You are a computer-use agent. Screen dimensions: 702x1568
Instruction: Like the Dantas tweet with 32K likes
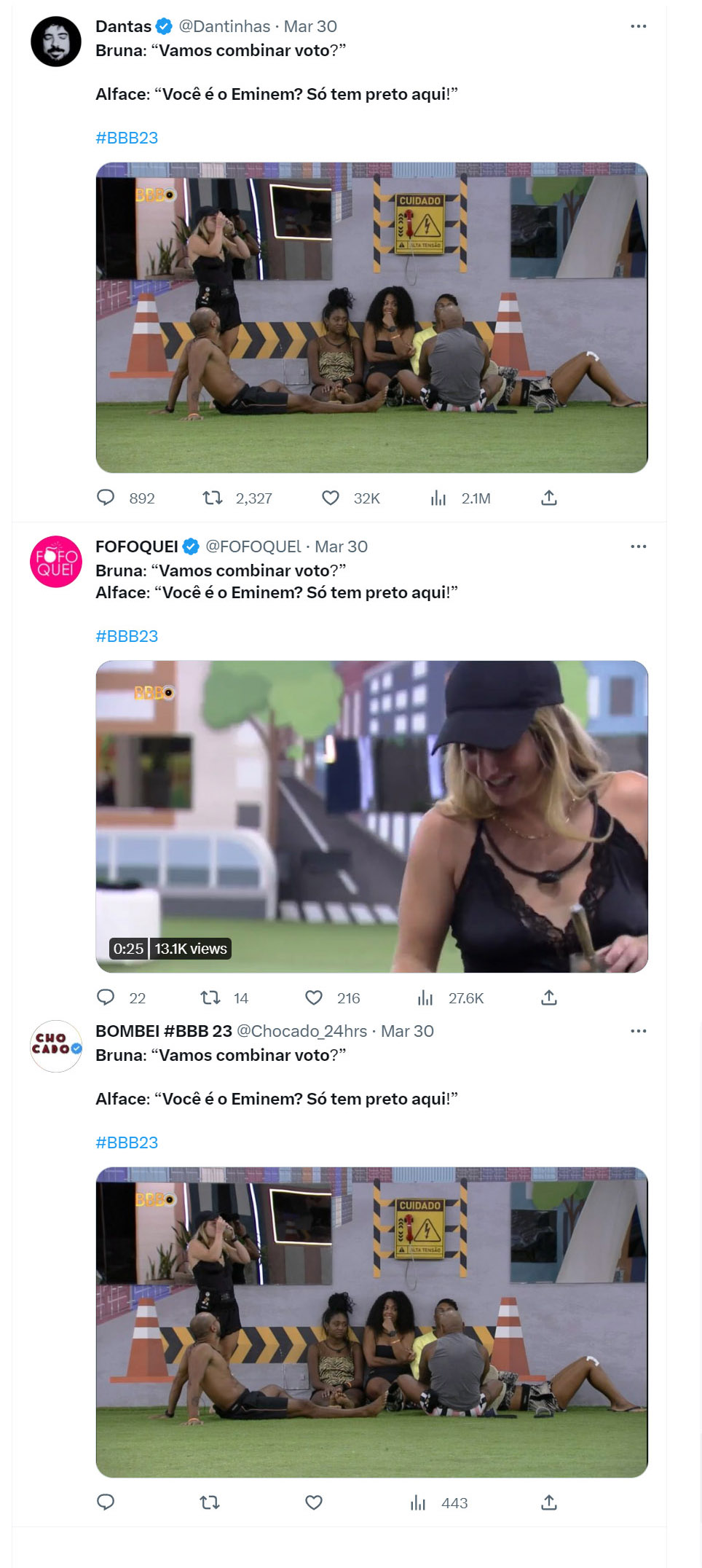click(x=331, y=498)
